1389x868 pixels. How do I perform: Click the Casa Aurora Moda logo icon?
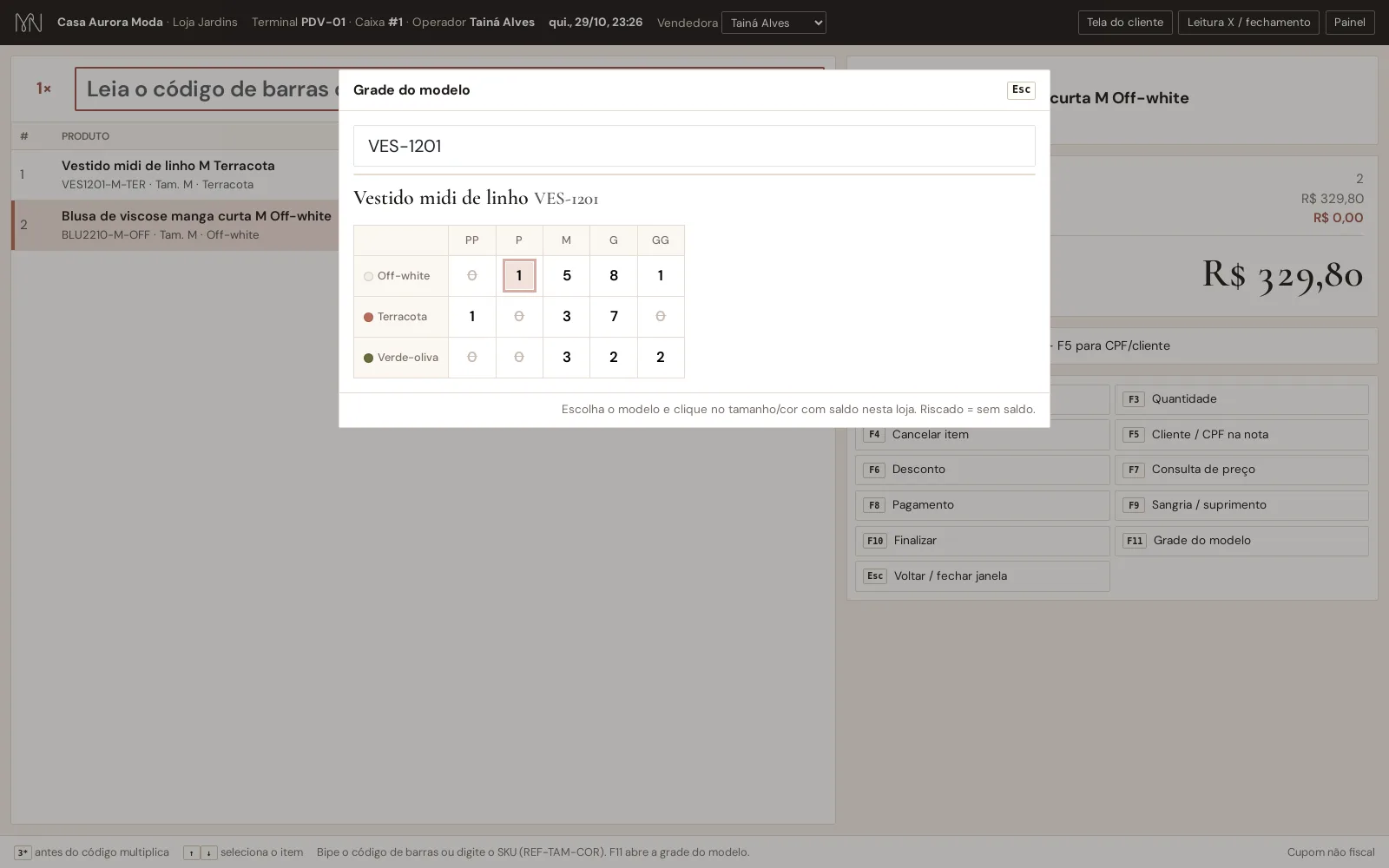pos(29,23)
